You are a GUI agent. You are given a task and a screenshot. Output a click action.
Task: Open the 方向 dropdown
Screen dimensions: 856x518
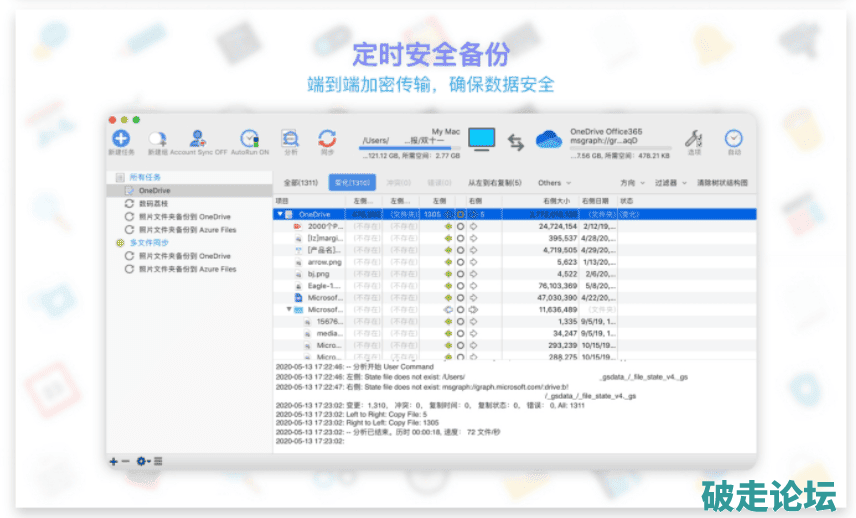pyautogui.click(x=632, y=183)
